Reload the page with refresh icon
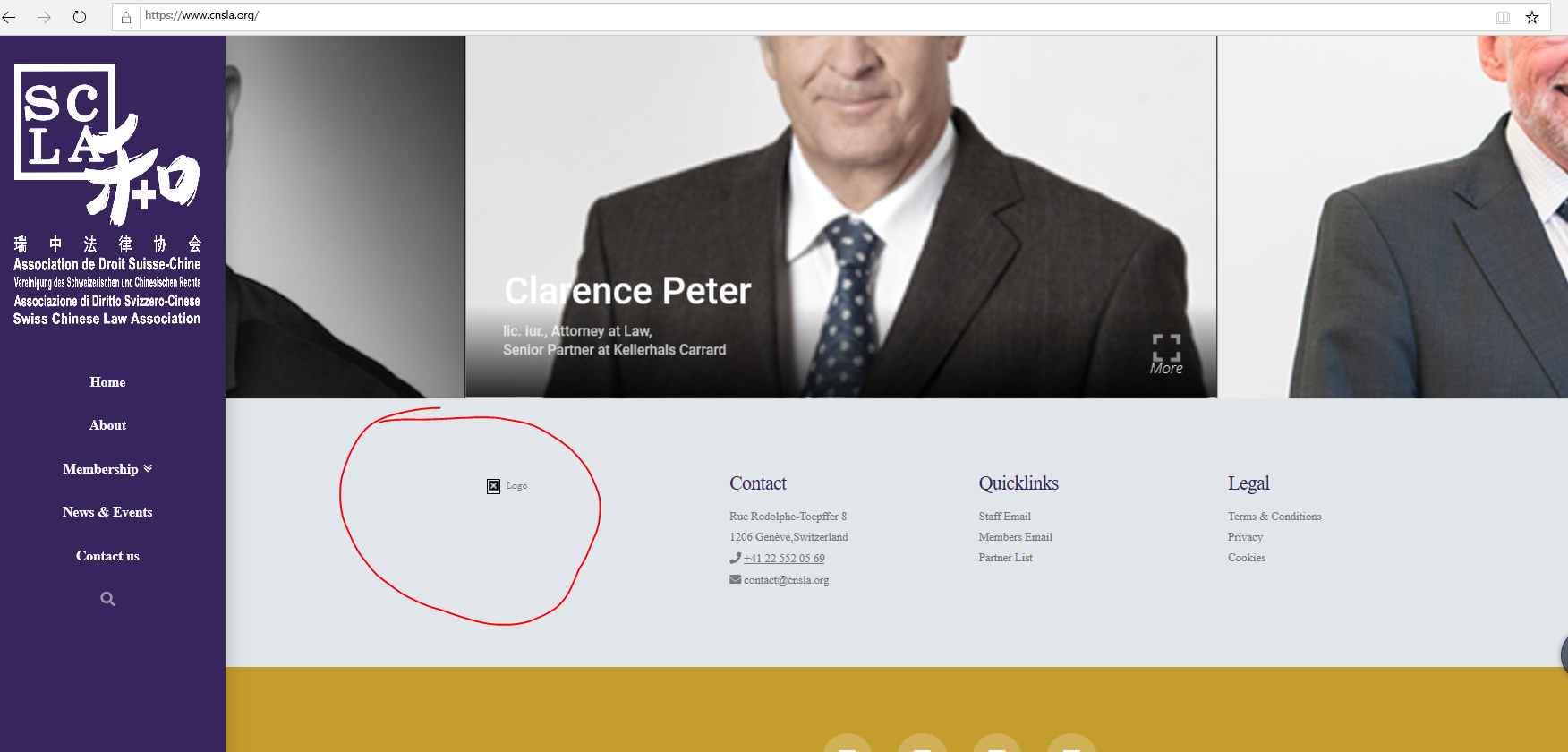The width and height of the screenshot is (1568, 752). pyautogui.click(x=80, y=17)
